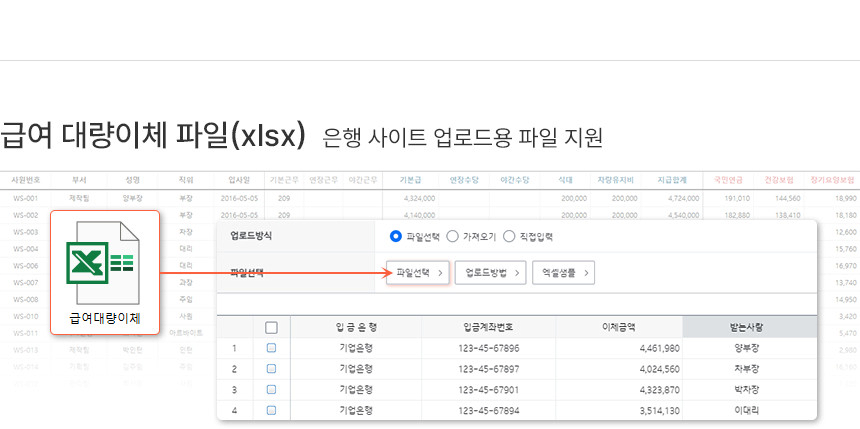Check the checkbox for row 4

(x=271, y=411)
